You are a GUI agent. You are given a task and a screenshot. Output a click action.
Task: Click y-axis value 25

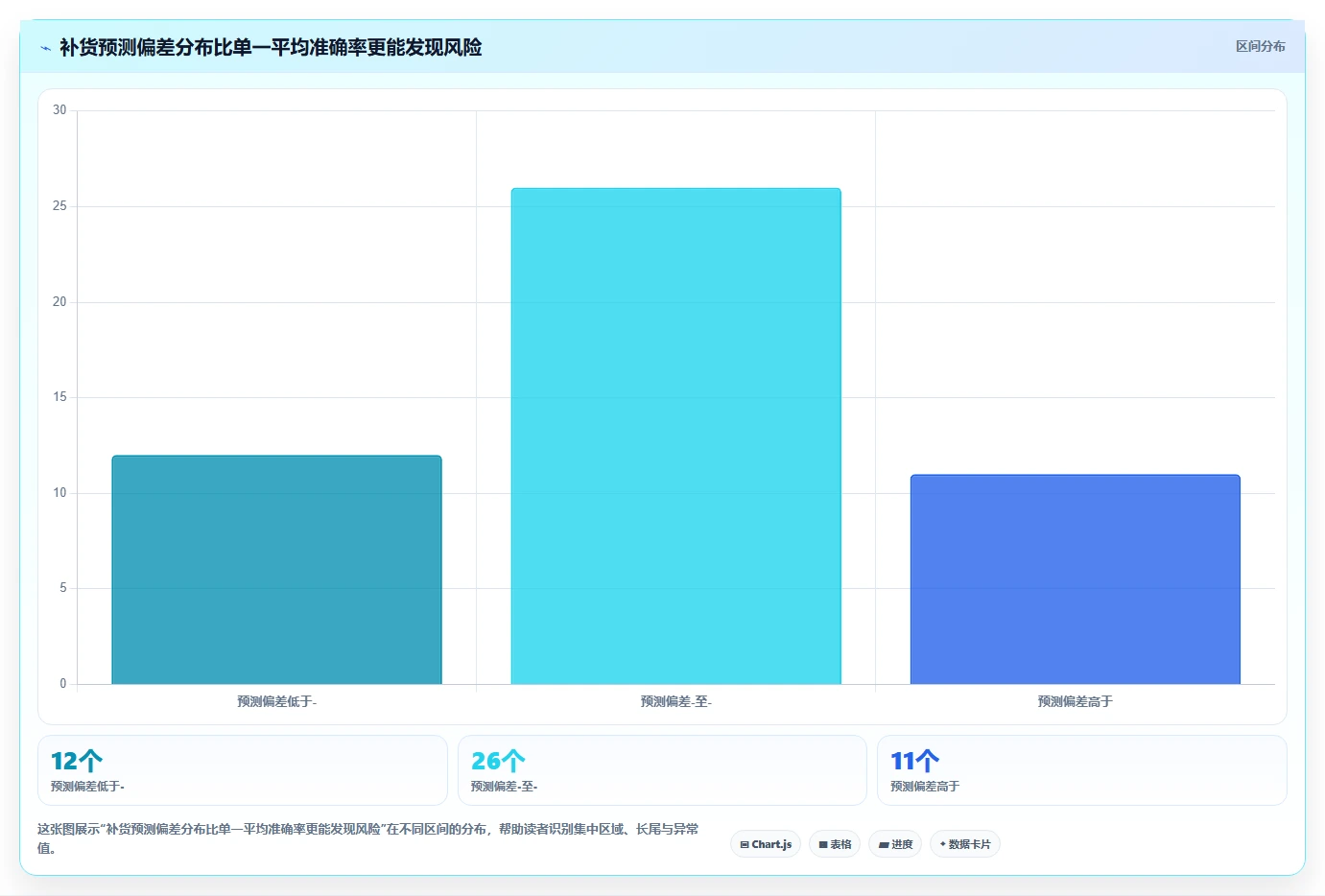(59, 206)
